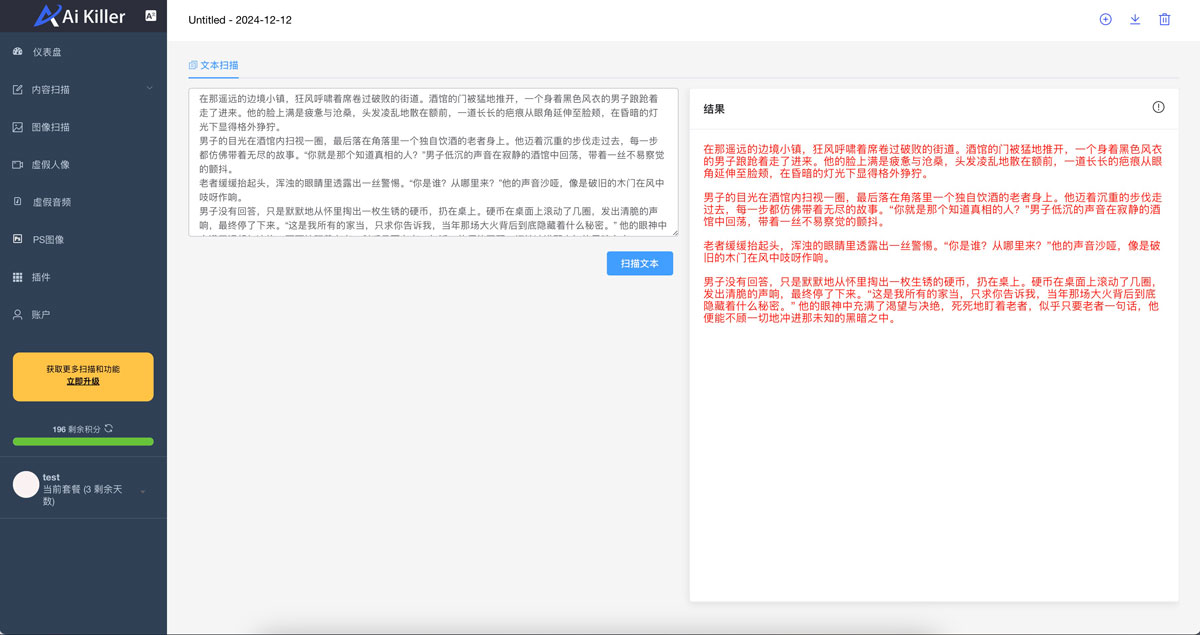Open 虚假人像 fake portrait camera icon

click(x=18, y=164)
